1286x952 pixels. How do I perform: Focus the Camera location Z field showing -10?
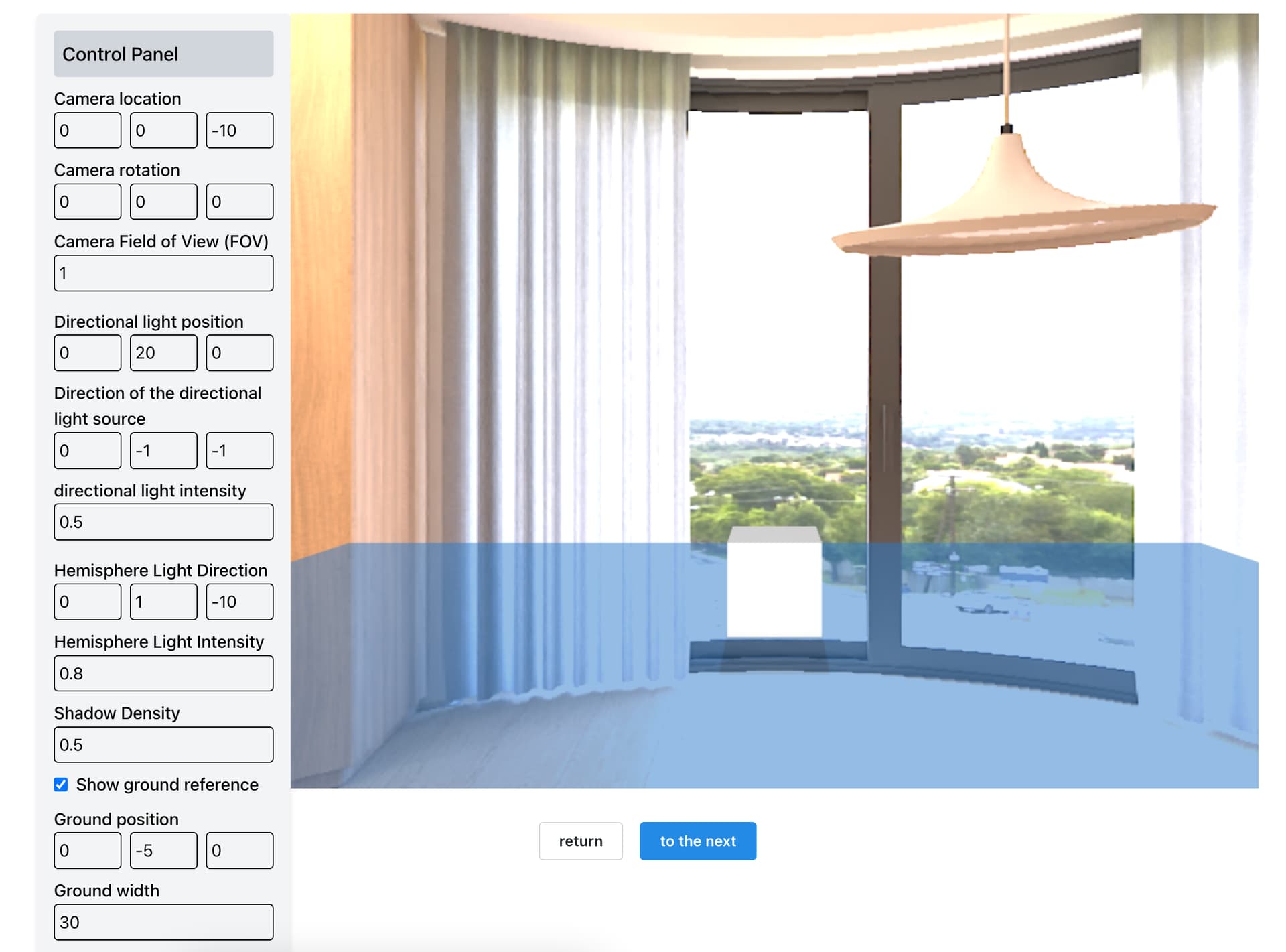240,130
